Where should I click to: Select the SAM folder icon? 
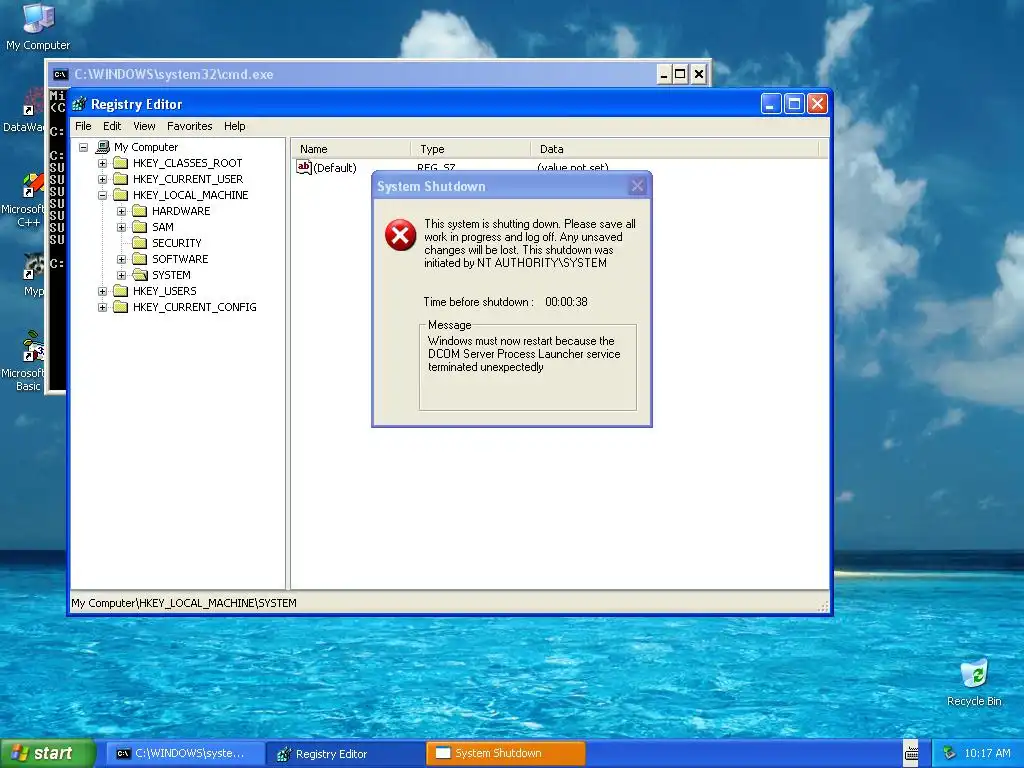pos(140,227)
